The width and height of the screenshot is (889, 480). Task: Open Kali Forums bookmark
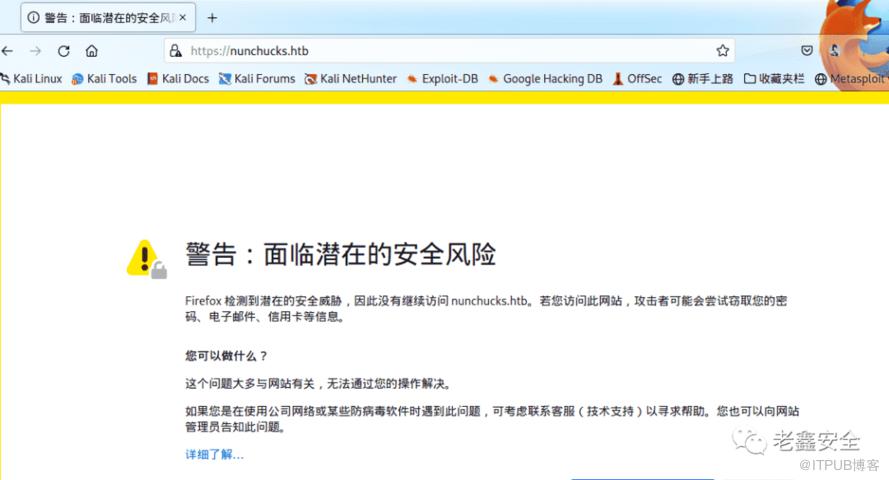pos(257,79)
